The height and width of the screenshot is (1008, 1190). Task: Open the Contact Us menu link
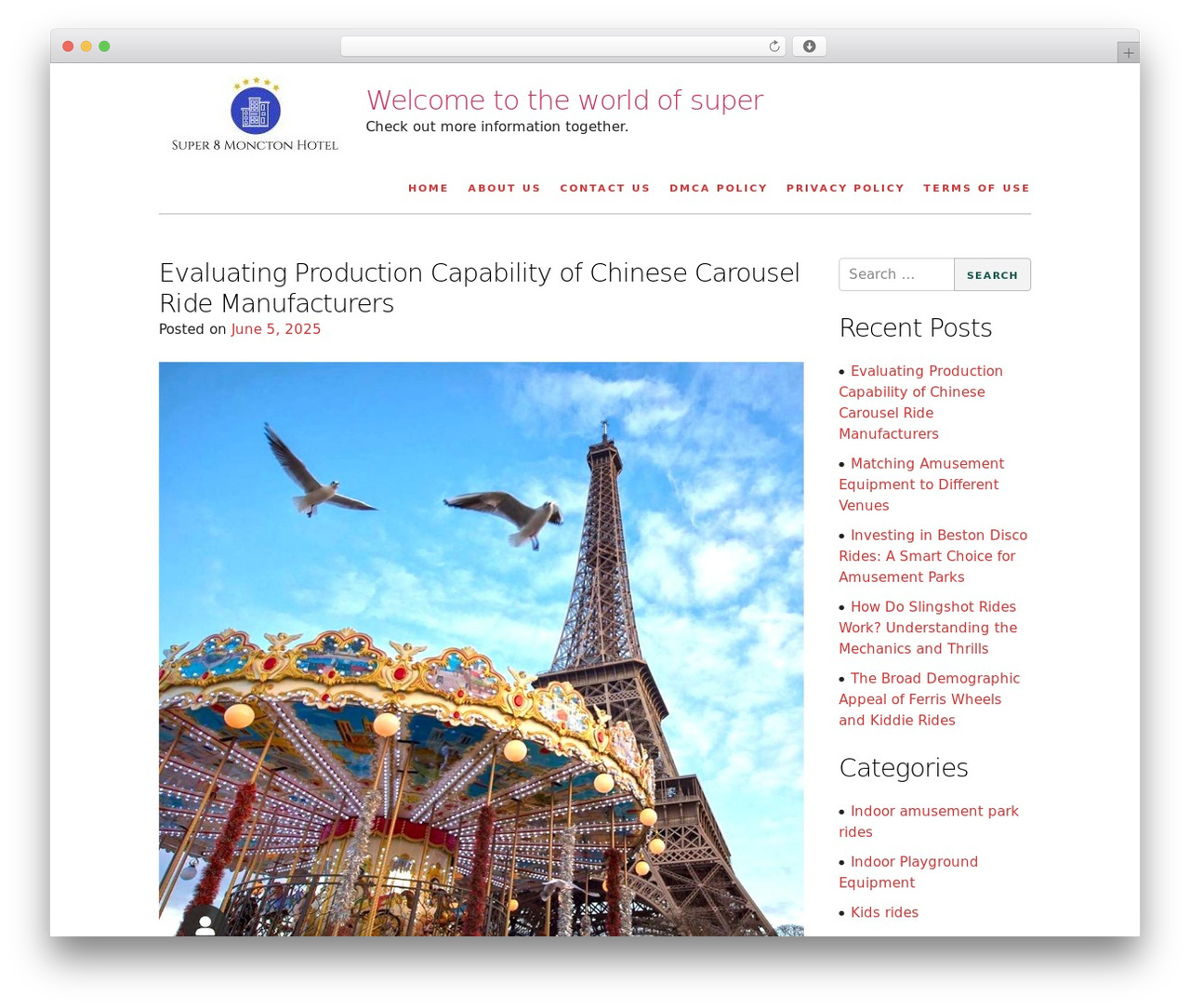[x=605, y=188]
